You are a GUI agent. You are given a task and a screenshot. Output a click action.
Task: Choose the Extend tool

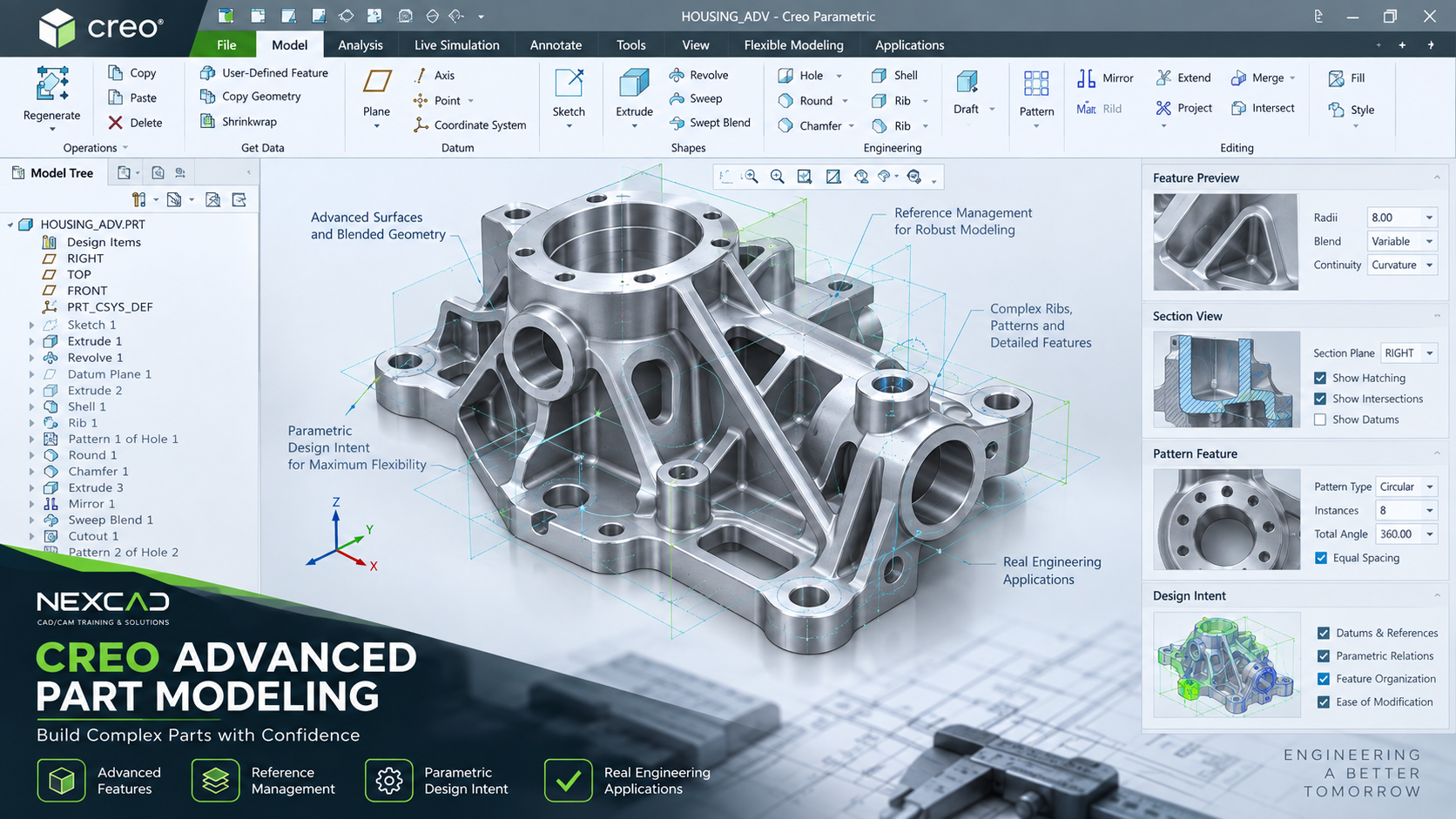click(1183, 77)
